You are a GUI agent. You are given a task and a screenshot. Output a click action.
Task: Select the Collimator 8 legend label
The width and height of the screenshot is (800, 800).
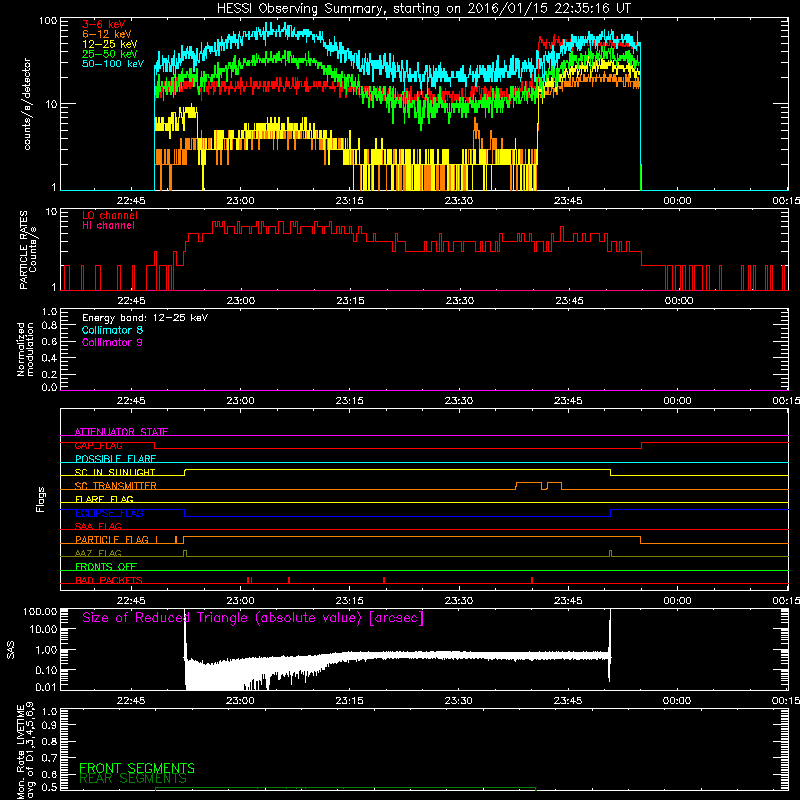112,330
